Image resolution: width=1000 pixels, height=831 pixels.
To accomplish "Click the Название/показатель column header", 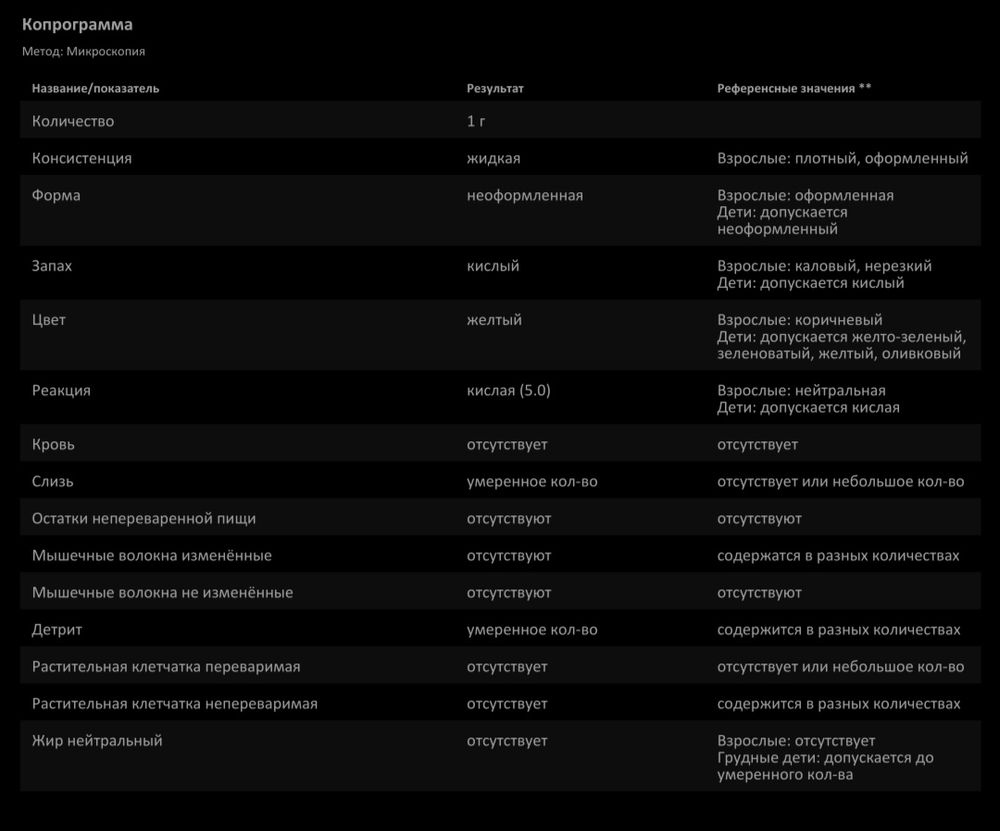I will click(x=95, y=88).
